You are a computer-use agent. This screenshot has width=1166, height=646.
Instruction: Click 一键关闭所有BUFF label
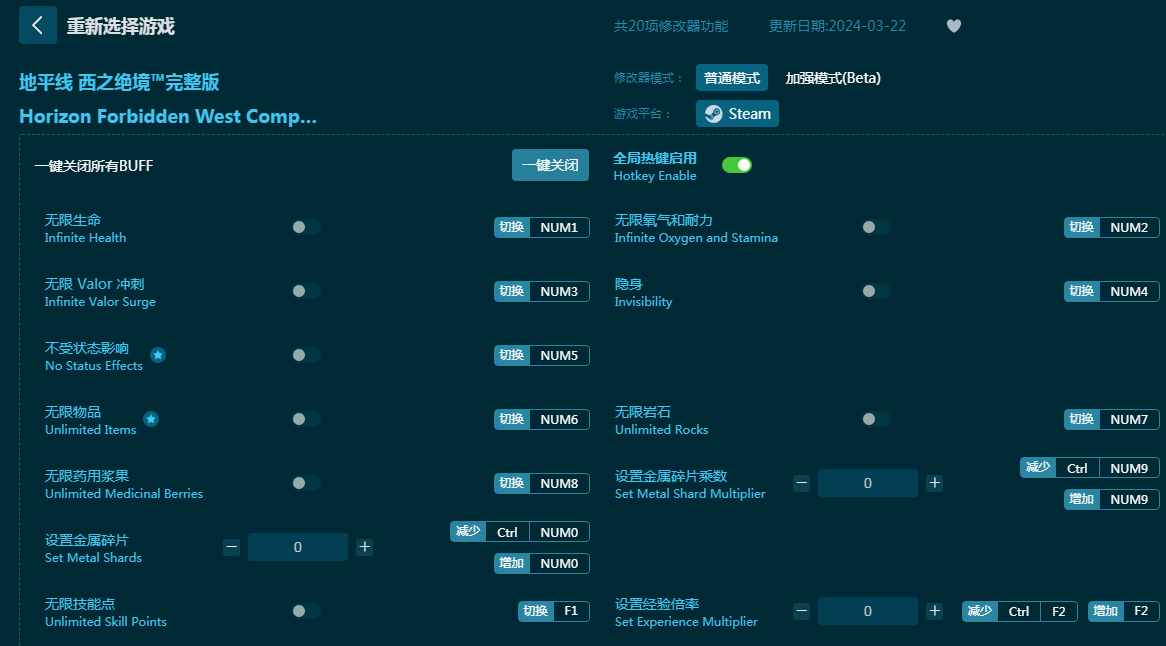[x=94, y=166]
